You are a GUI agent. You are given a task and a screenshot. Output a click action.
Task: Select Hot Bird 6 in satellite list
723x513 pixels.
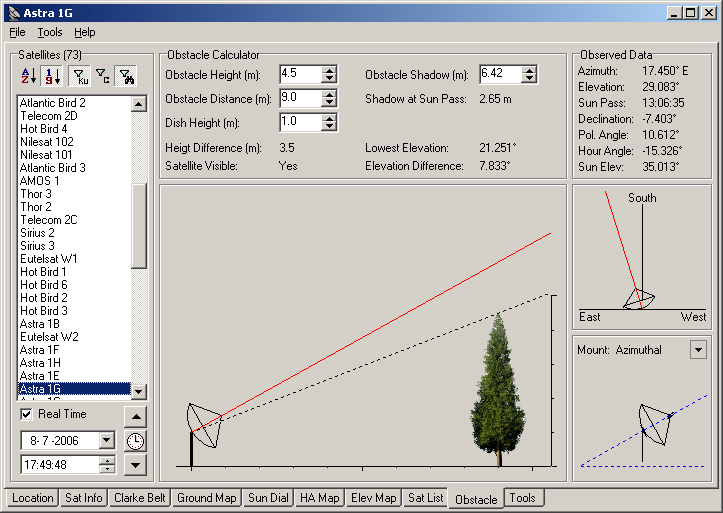44,285
